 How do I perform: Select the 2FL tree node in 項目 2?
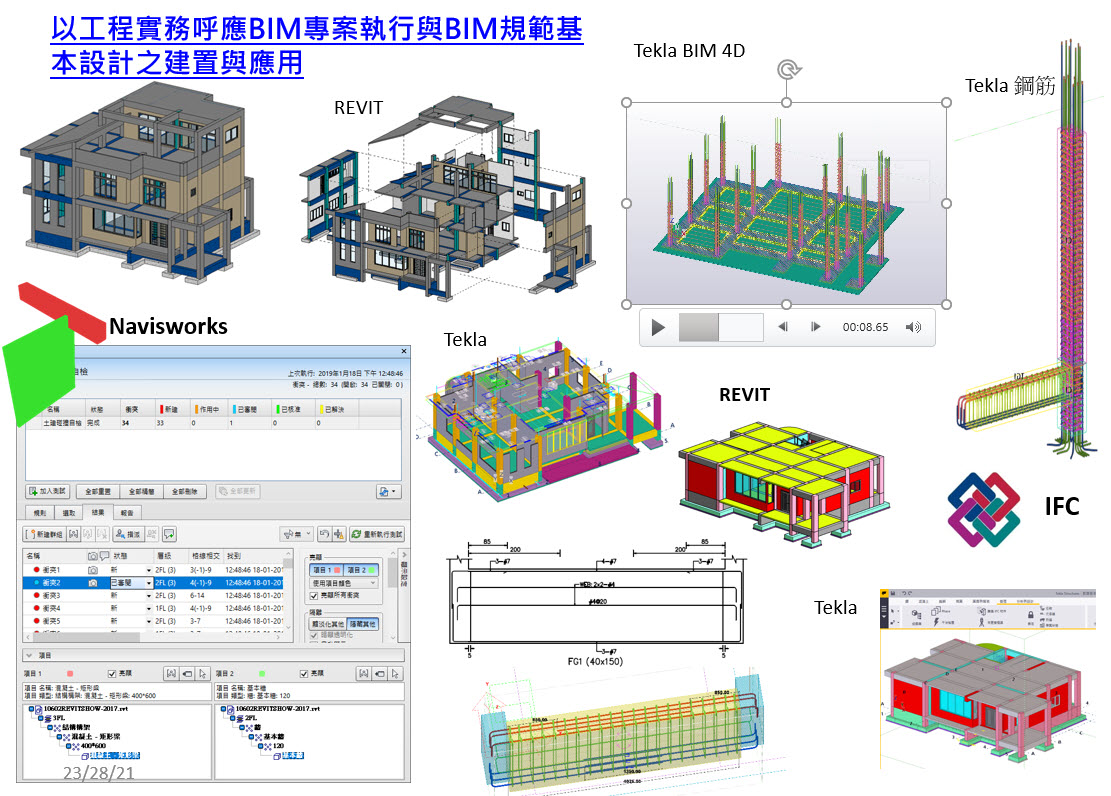pyautogui.click(x=250, y=718)
